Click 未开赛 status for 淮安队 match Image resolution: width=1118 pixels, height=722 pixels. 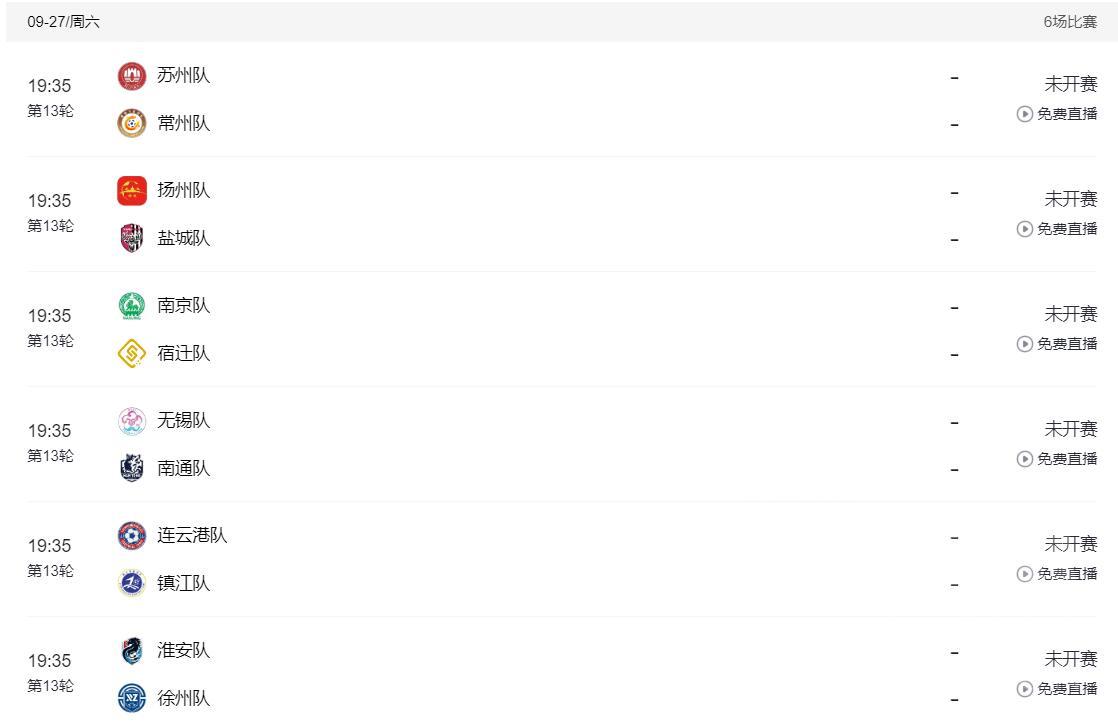pos(1071,659)
